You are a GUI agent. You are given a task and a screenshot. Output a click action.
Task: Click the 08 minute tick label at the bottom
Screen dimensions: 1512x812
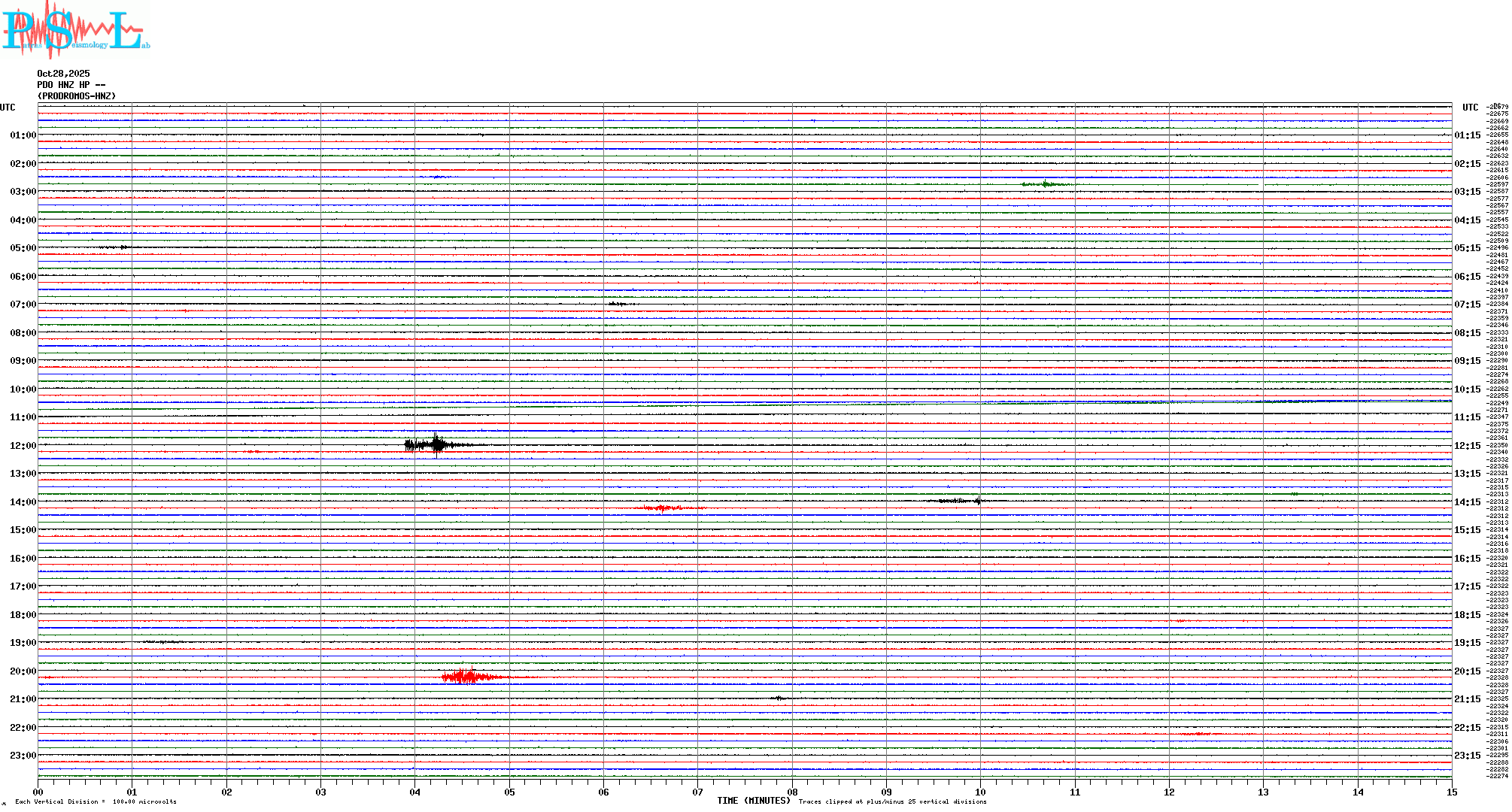pos(792,792)
